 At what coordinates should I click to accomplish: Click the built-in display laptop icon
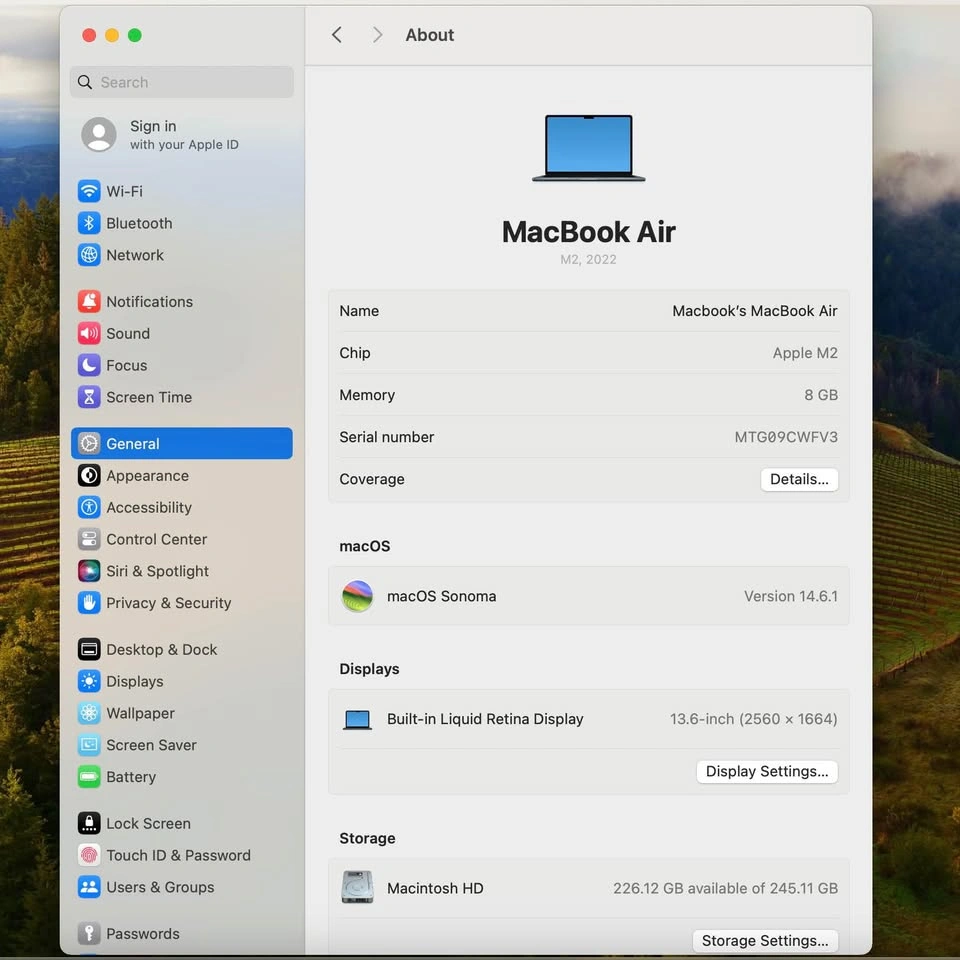[x=357, y=719]
